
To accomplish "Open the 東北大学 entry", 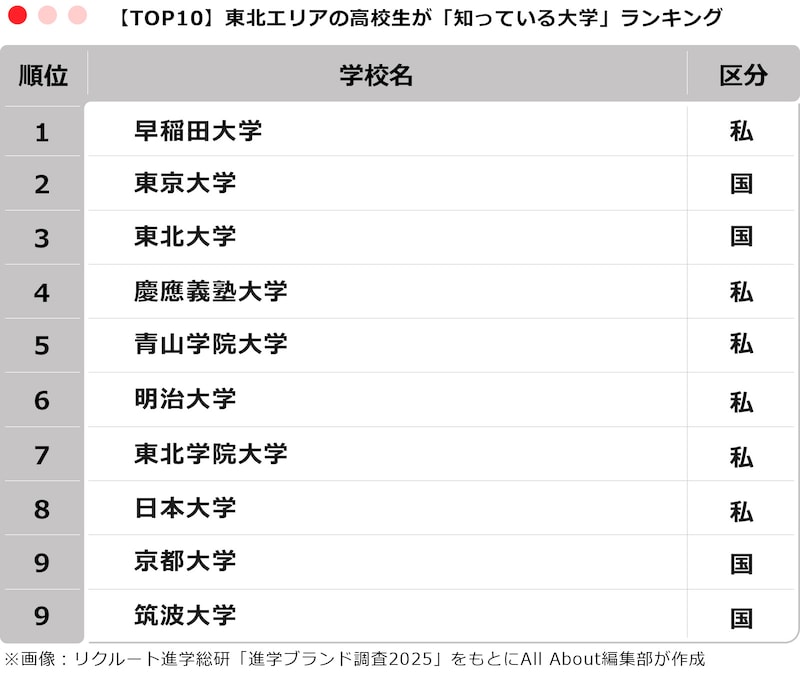I will click(185, 237).
